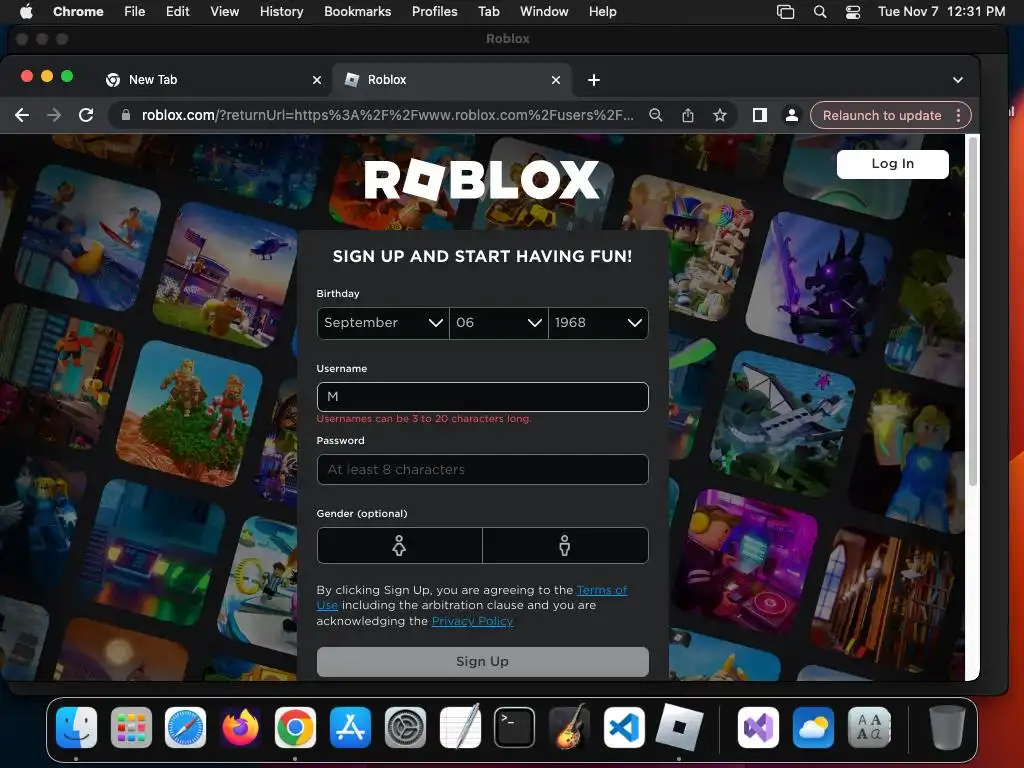Toggle the Chrome side panel icon

tap(760, 116)
